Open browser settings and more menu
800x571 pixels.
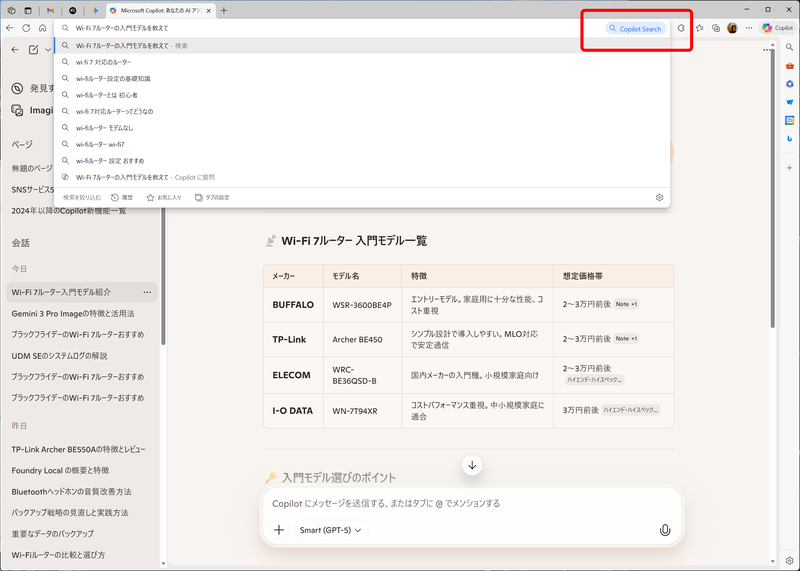pyautogui.click(x=748, y=28)
